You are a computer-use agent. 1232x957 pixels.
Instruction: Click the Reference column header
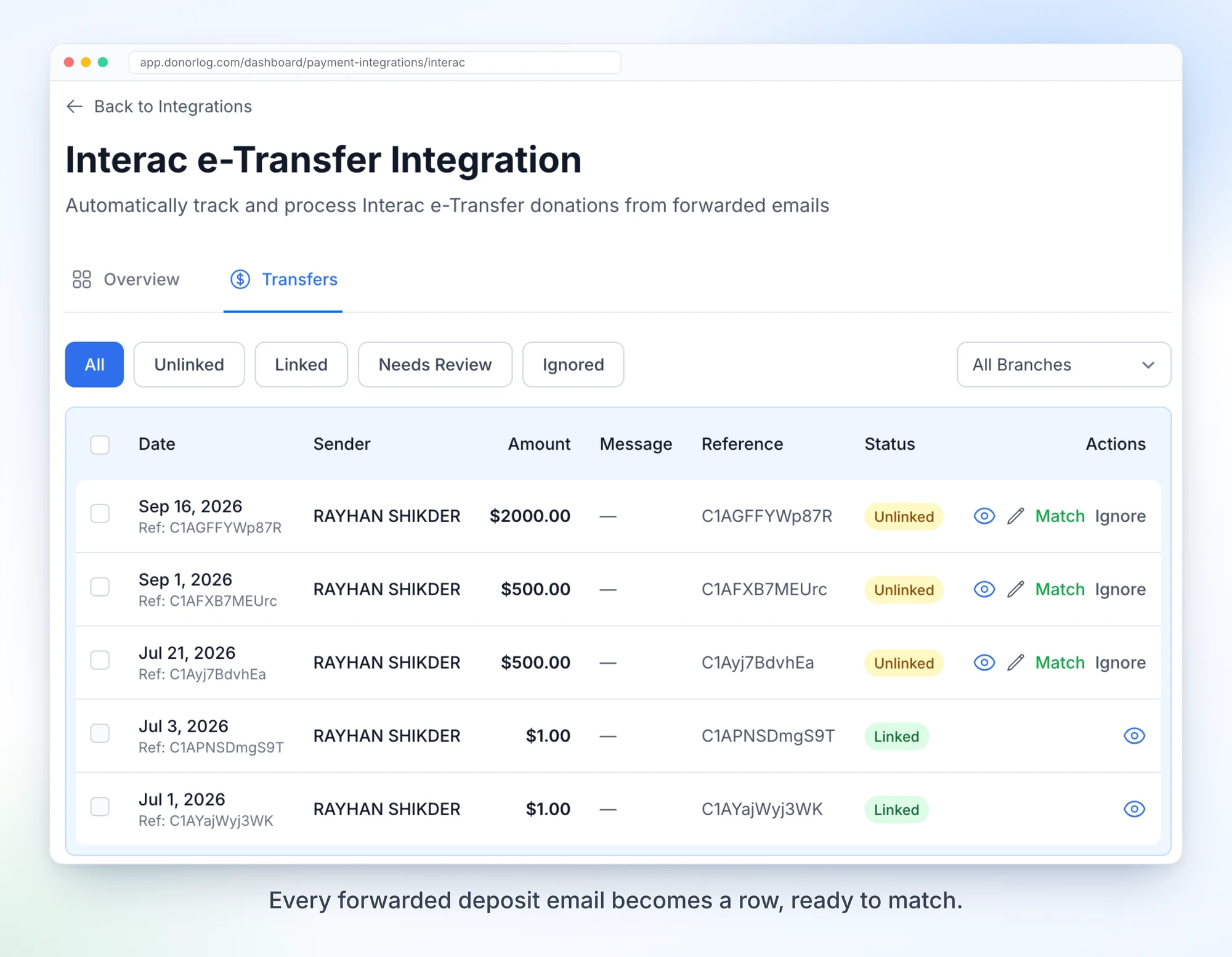point(742,444)
